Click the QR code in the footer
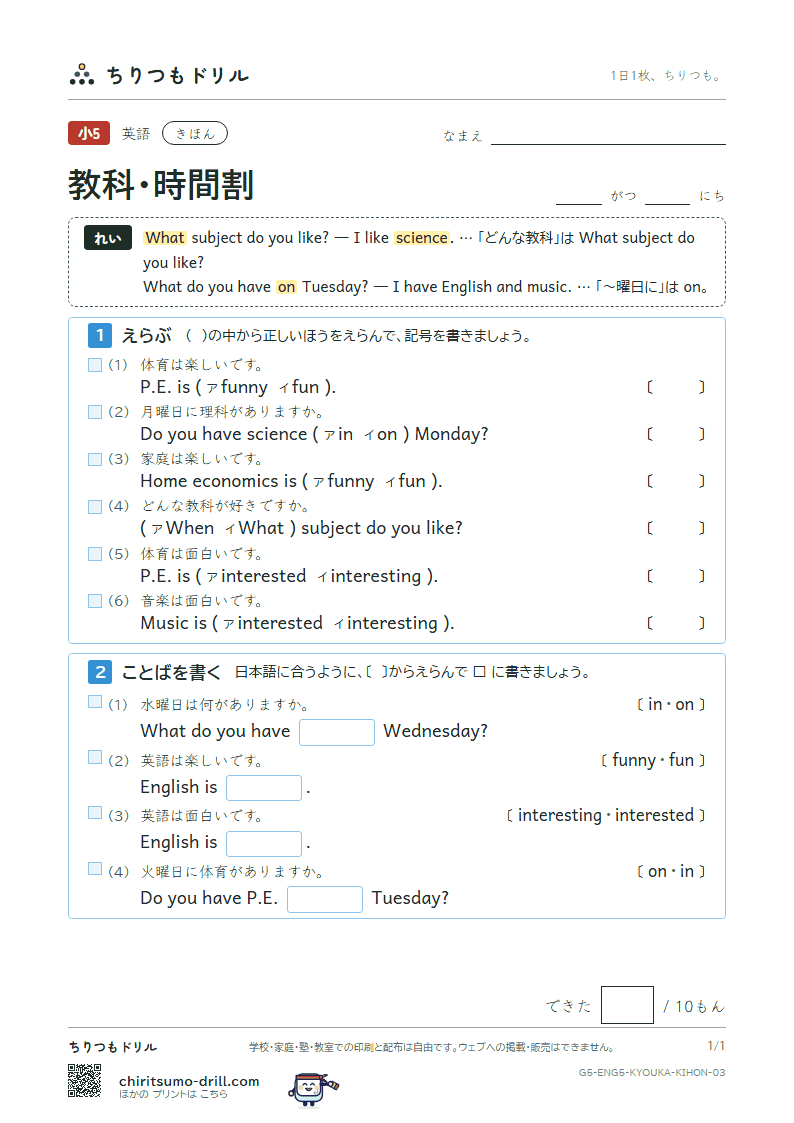Viewport: 794px width, 1123px height. tap(84, 1080)
